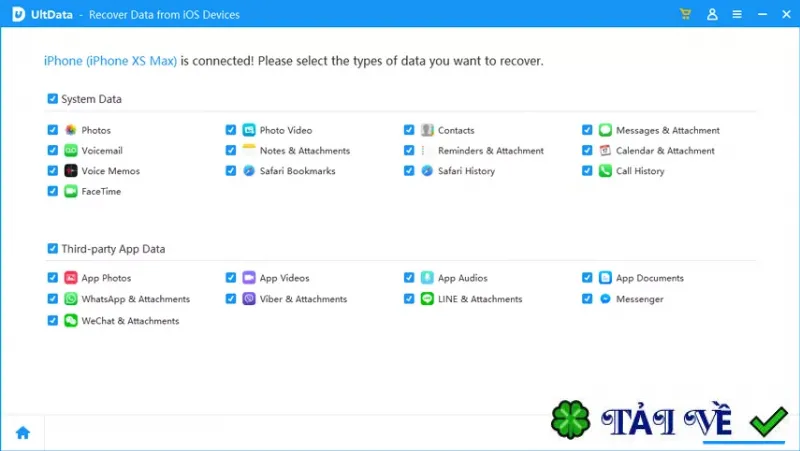The image size is (800, 451).
Task: Click the FaceTime camera icon
Action: (70, 191)
